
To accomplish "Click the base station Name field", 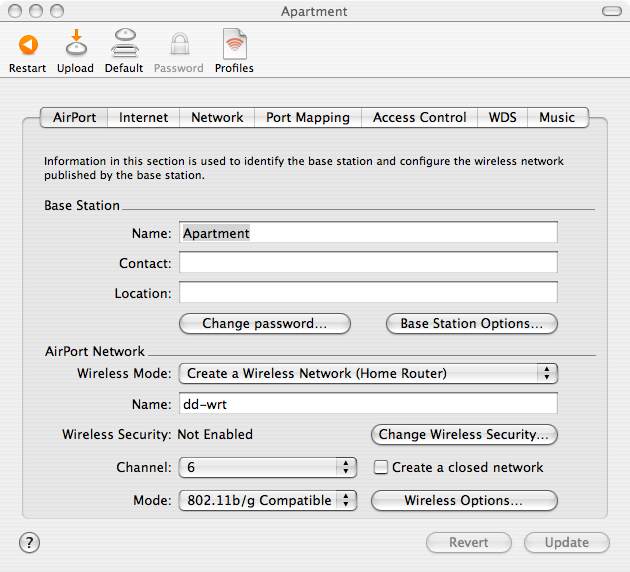I will pos(368,233).
